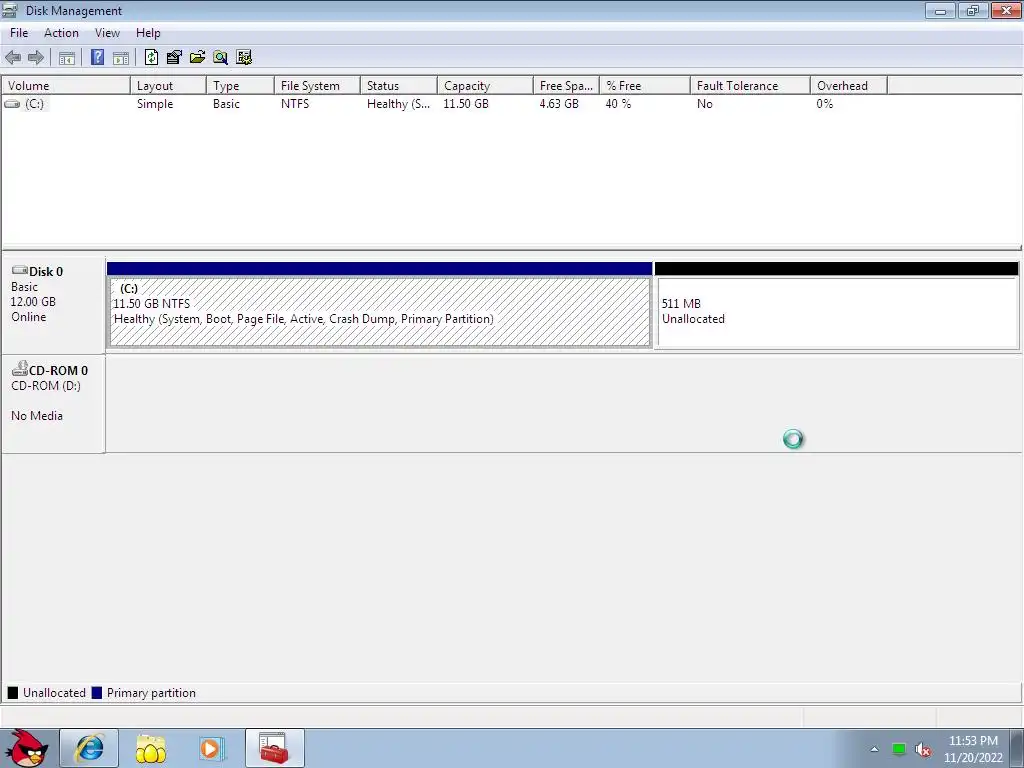Sort by the Volume column header
Image resolution: width=1024 pixels, height=768 pixels.
66,86
